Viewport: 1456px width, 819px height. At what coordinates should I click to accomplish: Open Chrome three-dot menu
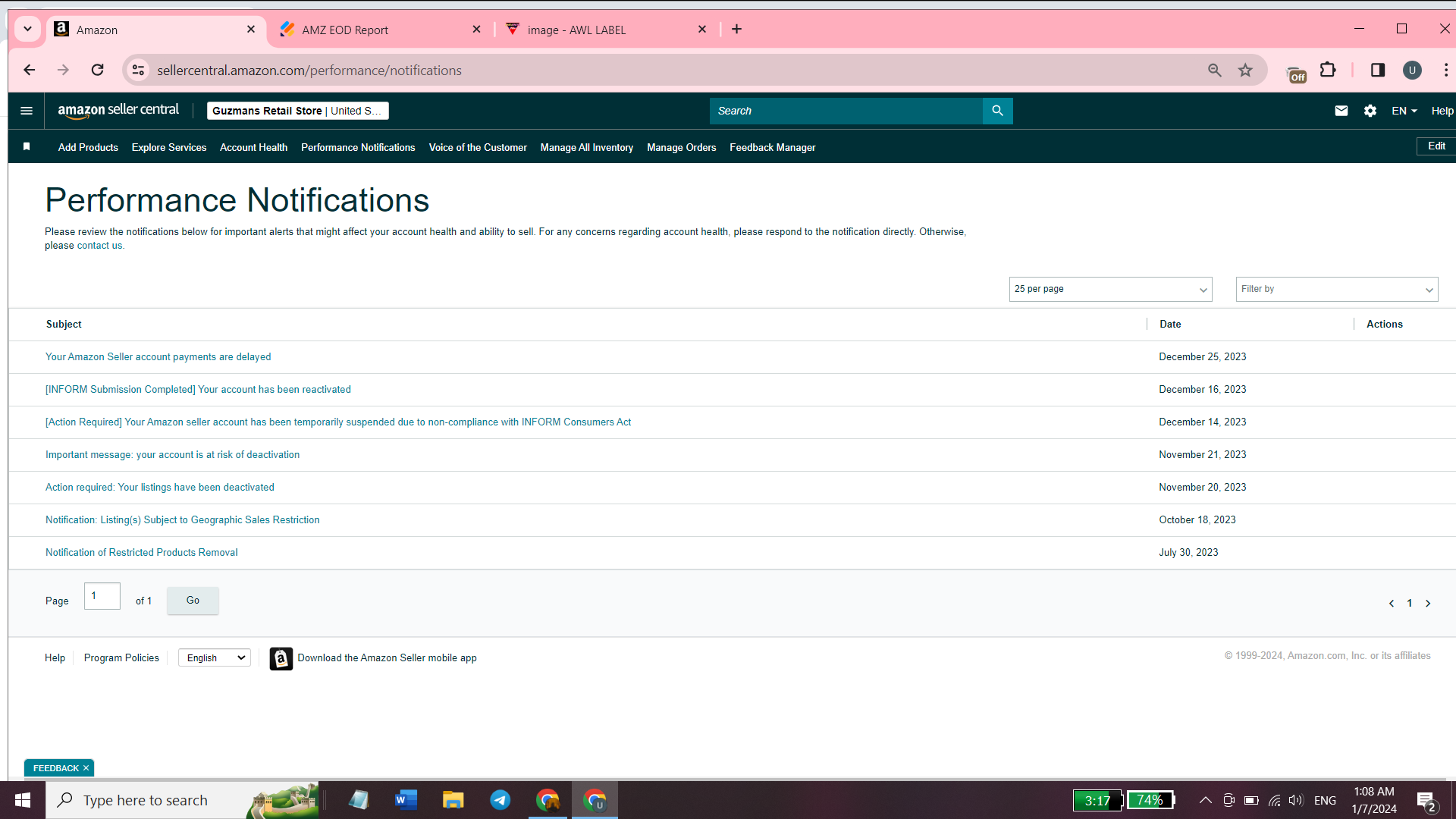1446,70
